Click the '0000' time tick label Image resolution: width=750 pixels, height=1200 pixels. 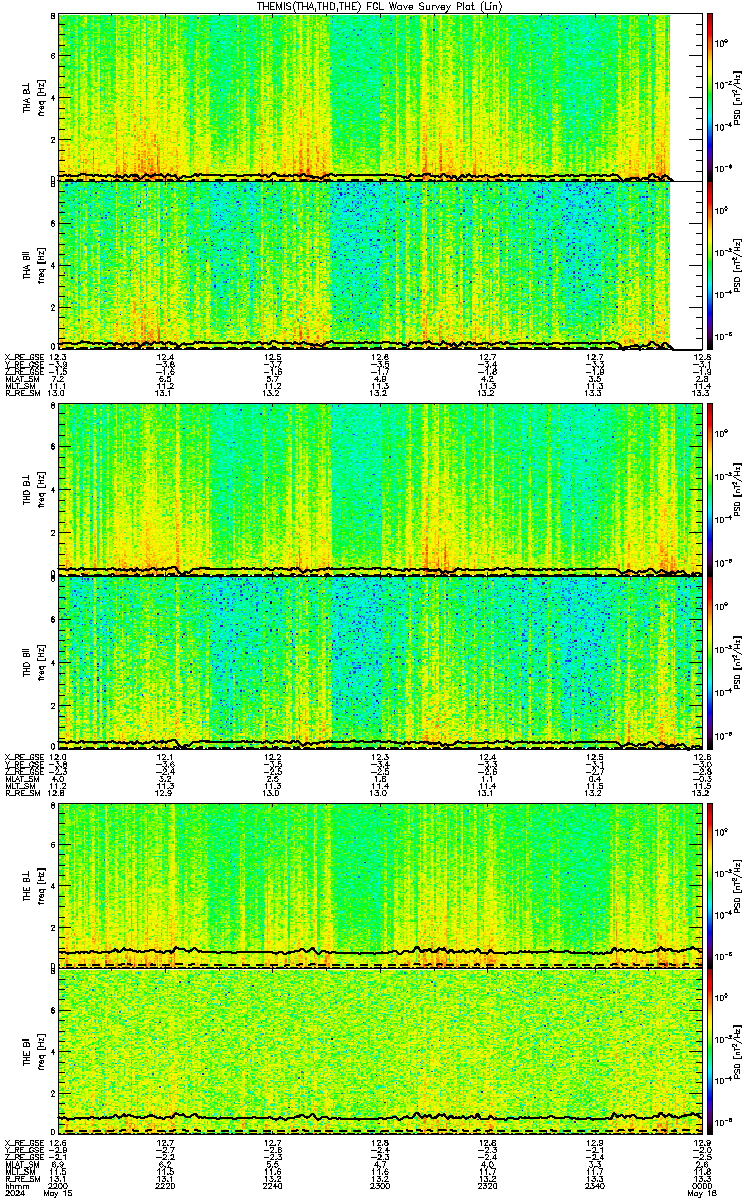tap(700, 1184)
